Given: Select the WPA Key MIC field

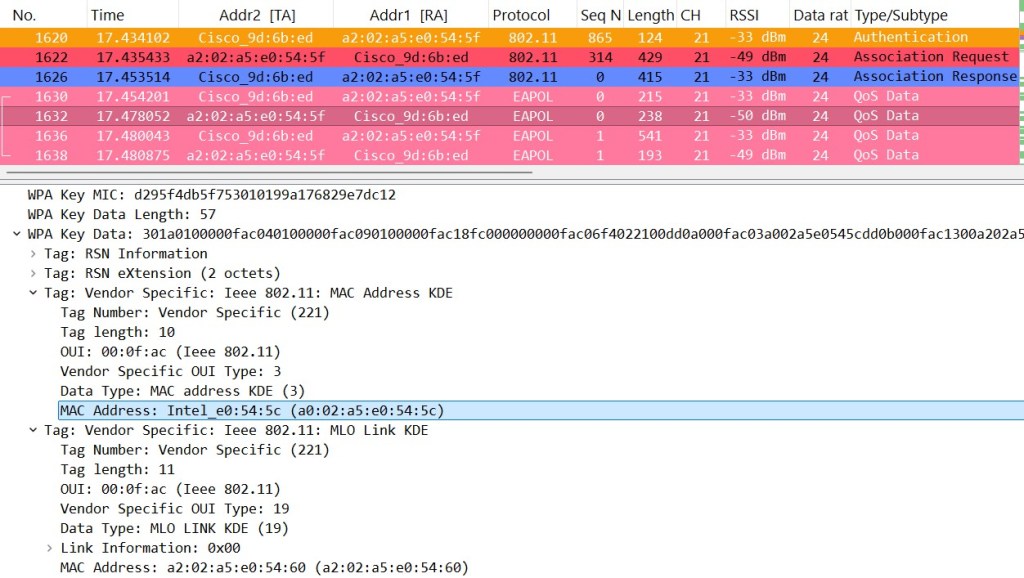Looking at the screenshot, I should pyautogui.click(x=211, y=195).
